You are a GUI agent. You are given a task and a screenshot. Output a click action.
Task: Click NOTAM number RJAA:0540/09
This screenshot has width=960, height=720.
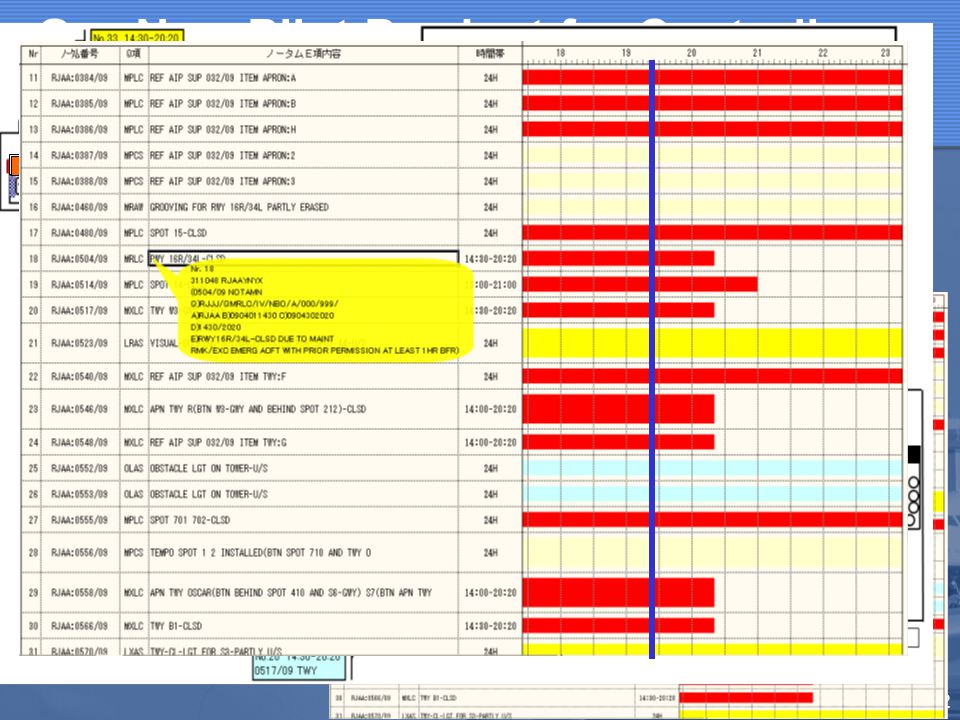coord(80,377)
